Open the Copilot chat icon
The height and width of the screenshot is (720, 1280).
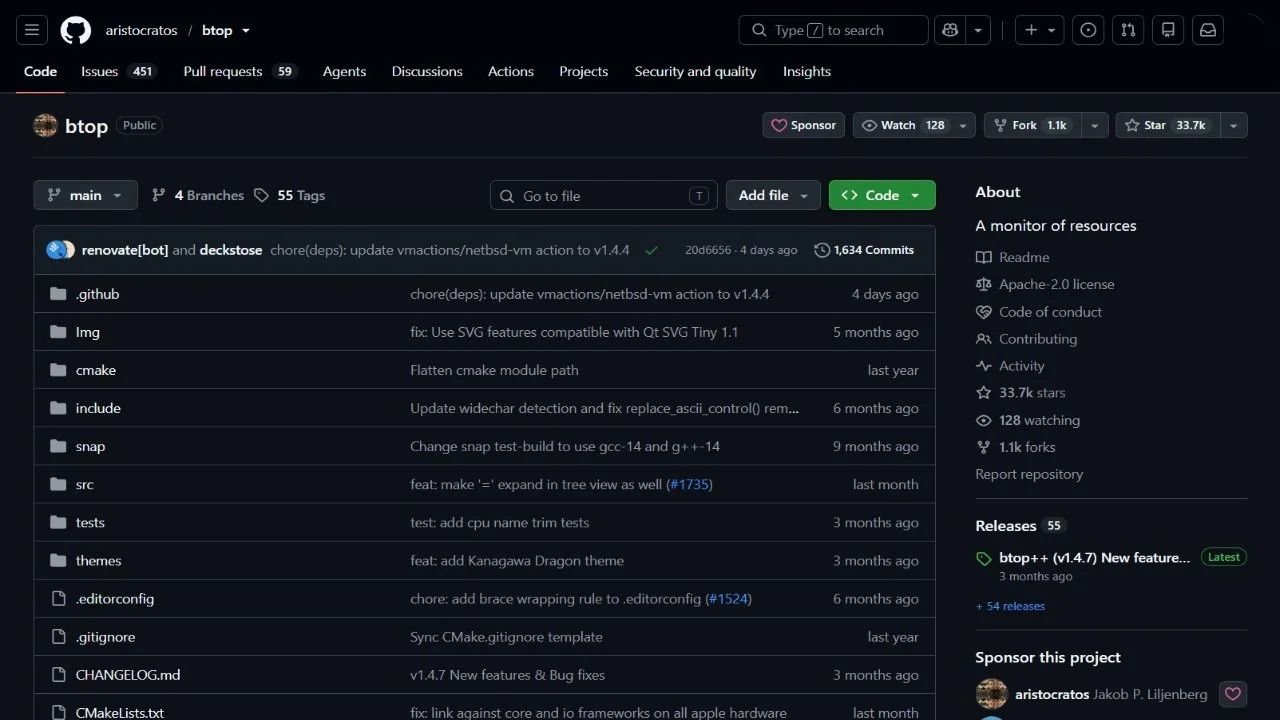pyautogui.click(x=950, y=30)
